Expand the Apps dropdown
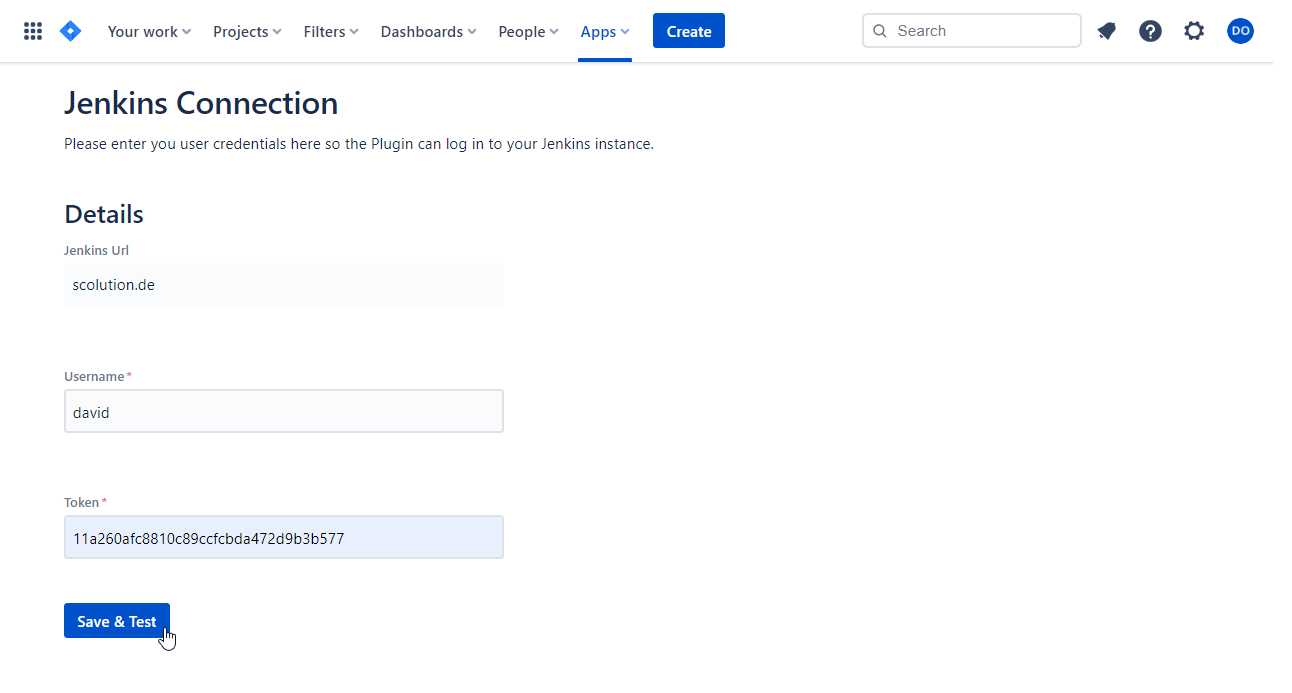This screenshot has height=693, width=1292. tap(605, 31)
